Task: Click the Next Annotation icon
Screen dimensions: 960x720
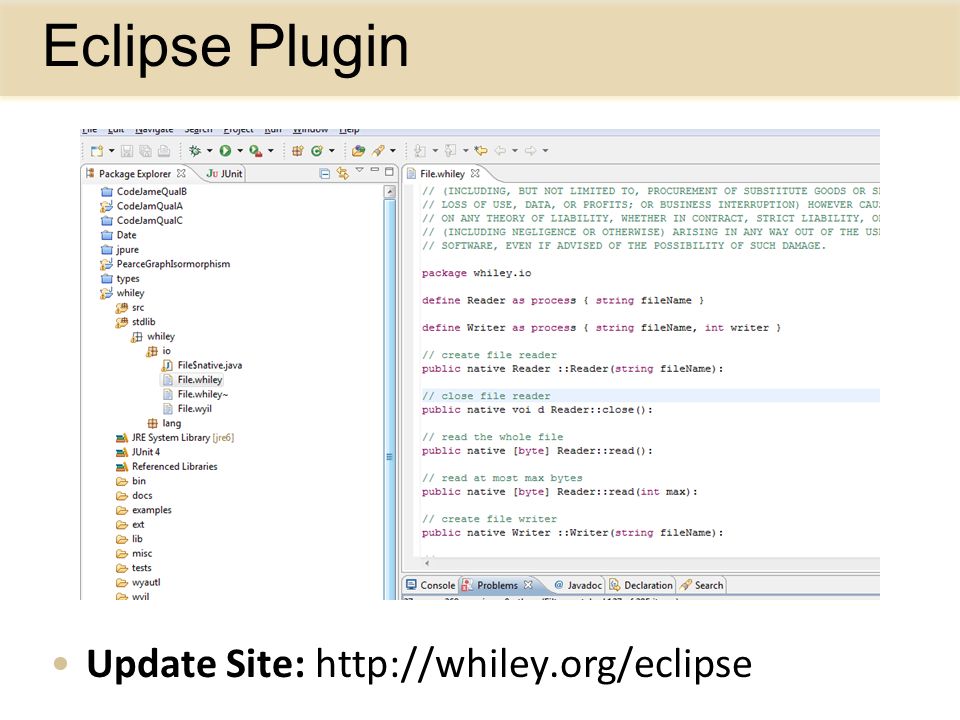Action: pyautogui.click(x=420, y=151)
